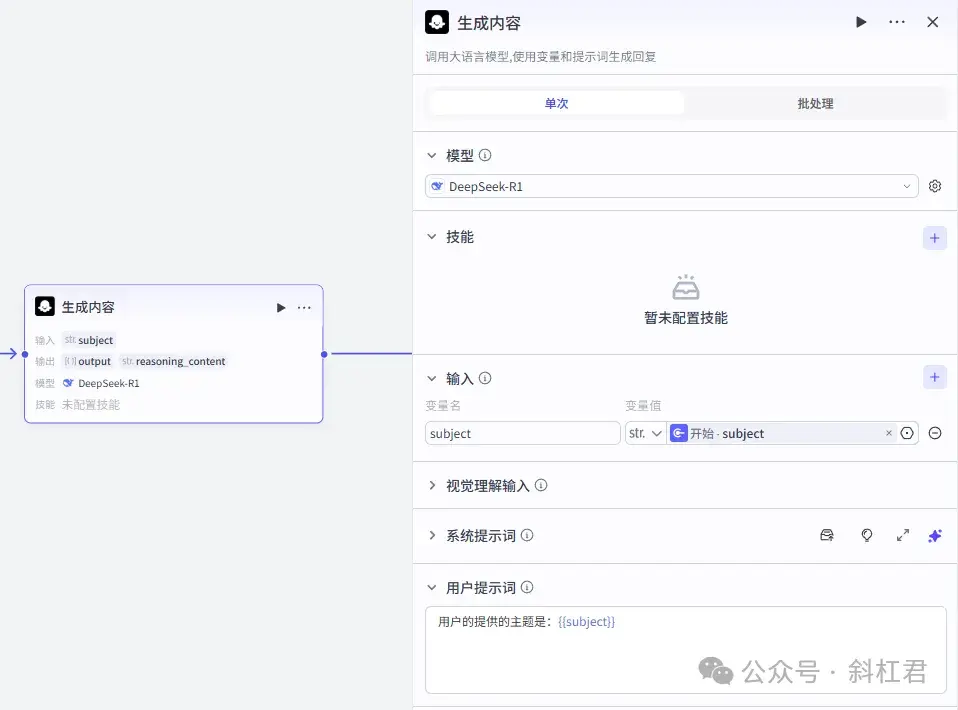Viewport: 958px width, 710px height.
Task: Open the canvas node three-dot menu
Action: [x=304, y=307]
